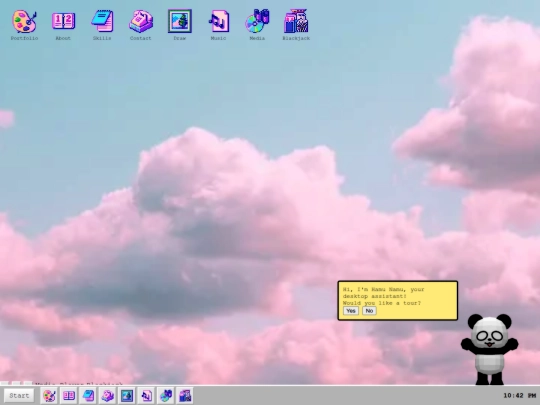Click the notepad taskbar icon
The height and width of the screenshot is (405, 540).
click(88, 396)
